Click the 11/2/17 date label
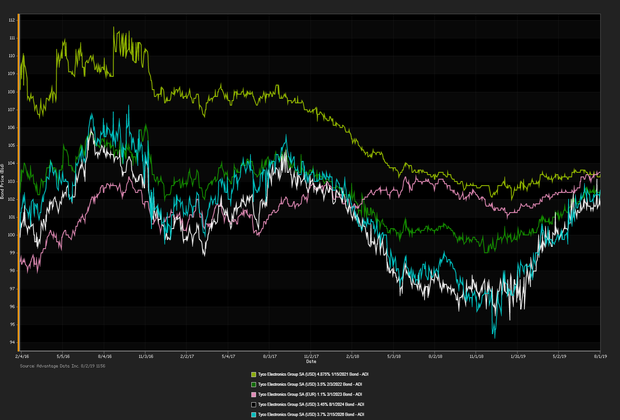The image size is (620, 420). (x=311, y=356)
